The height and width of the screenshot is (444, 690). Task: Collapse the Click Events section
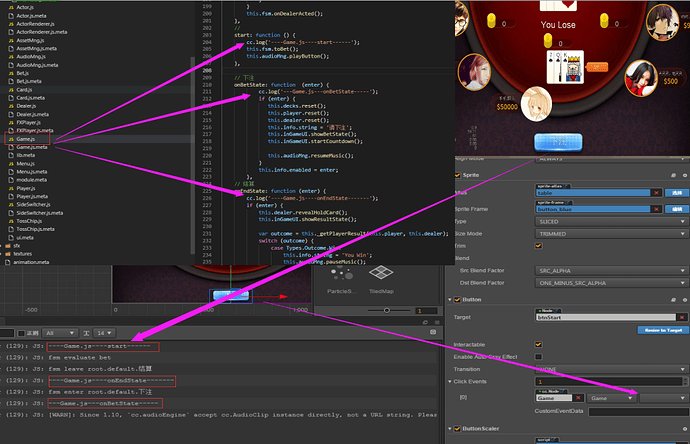[450, 382]
